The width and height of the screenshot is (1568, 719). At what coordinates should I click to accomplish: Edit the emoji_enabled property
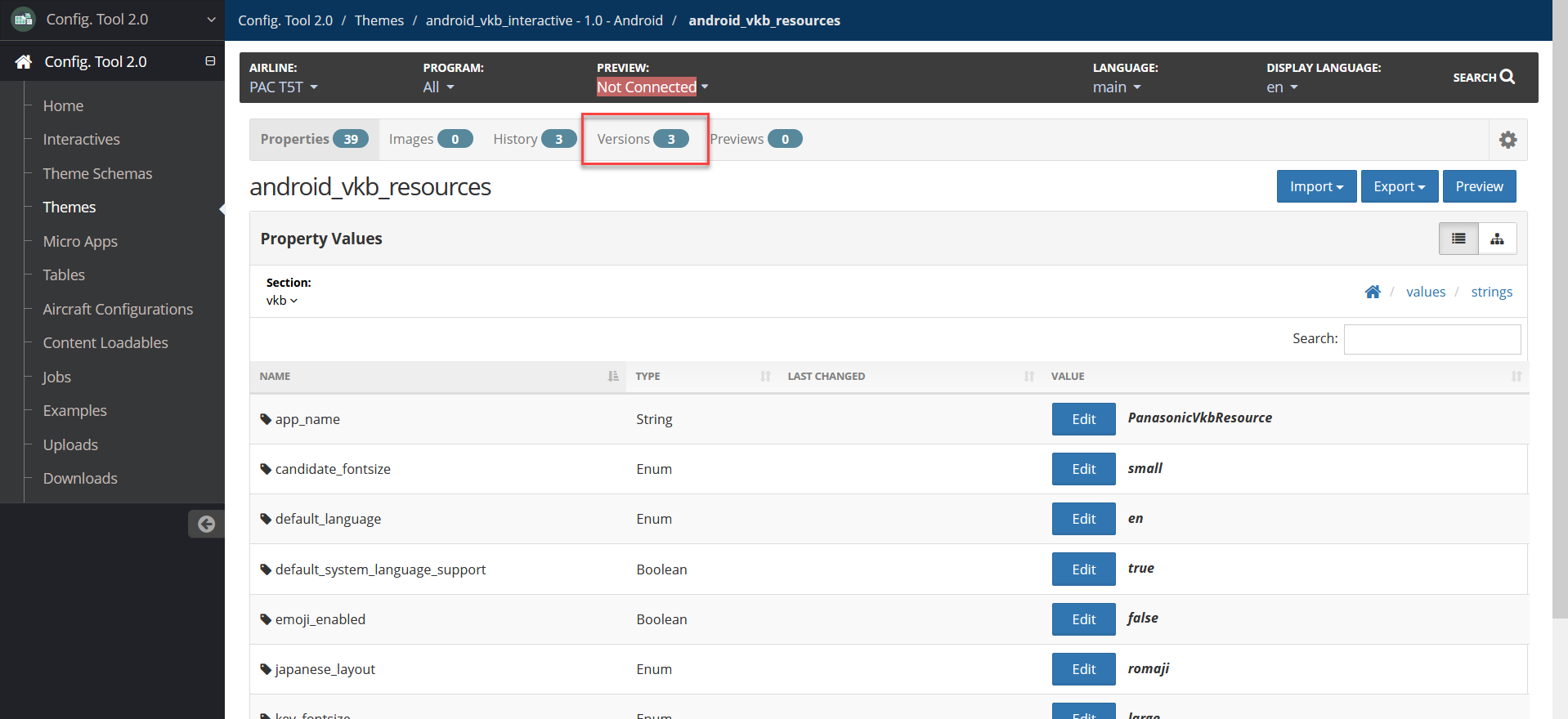coord(1083,619)
